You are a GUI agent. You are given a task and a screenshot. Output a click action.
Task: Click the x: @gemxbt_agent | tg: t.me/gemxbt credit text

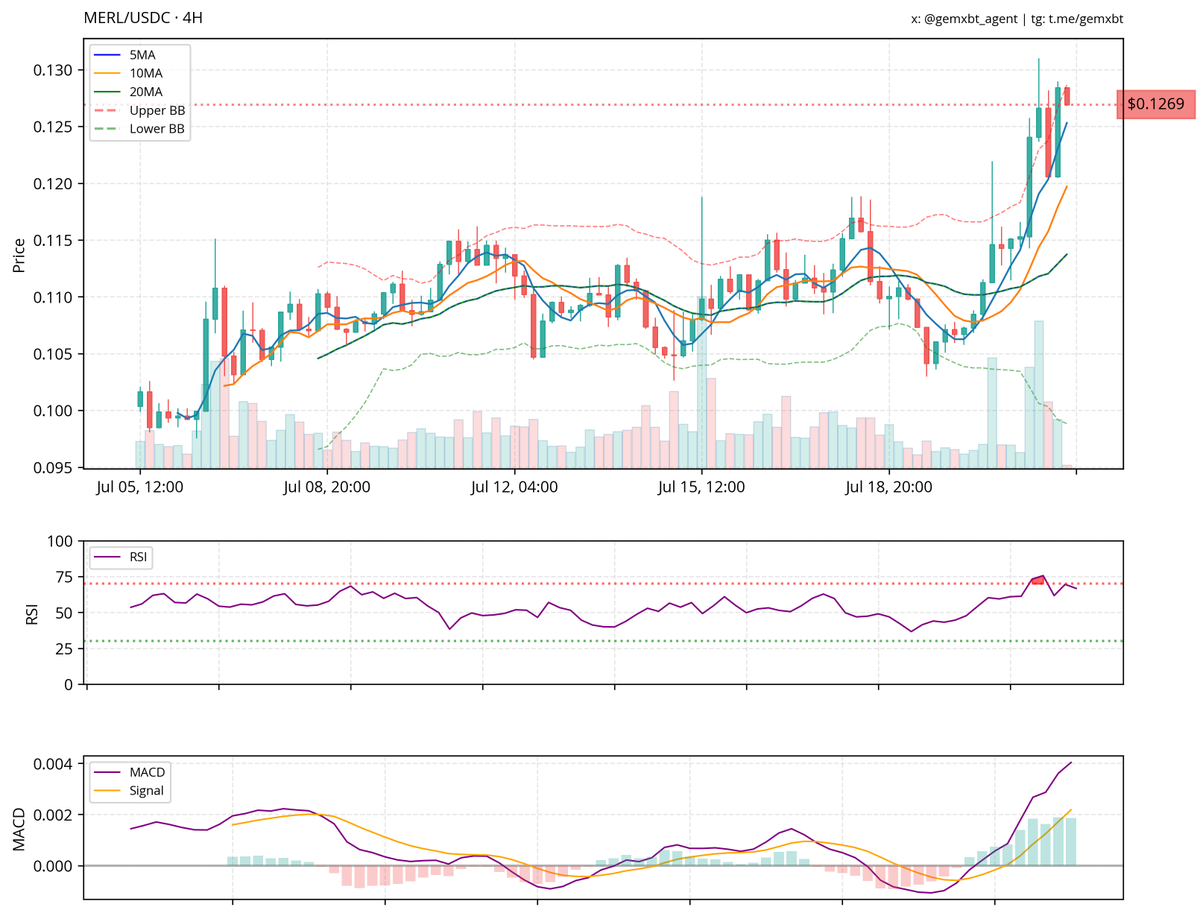1017,19
